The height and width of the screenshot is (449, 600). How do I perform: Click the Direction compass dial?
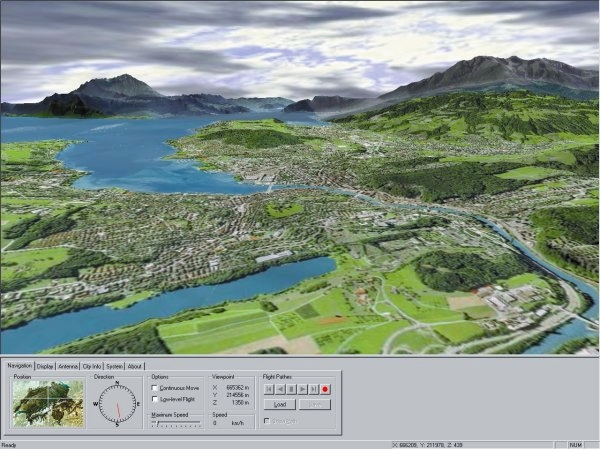coord(117,404)
